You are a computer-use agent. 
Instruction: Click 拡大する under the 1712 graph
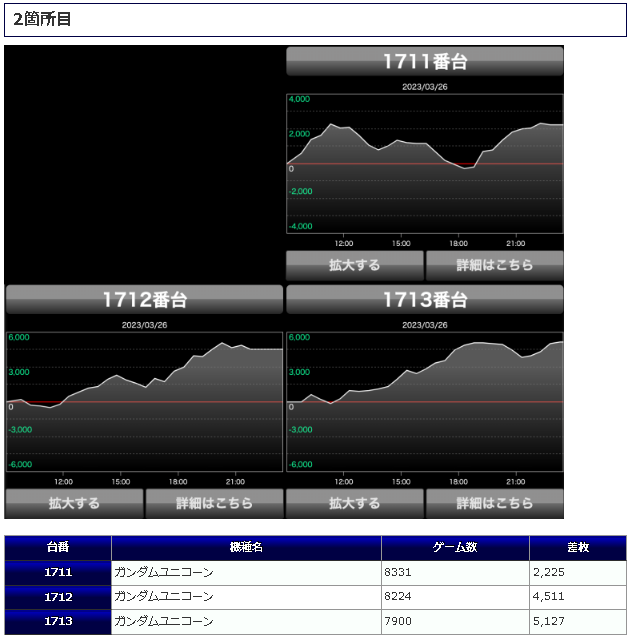click(x=75, y=503)
